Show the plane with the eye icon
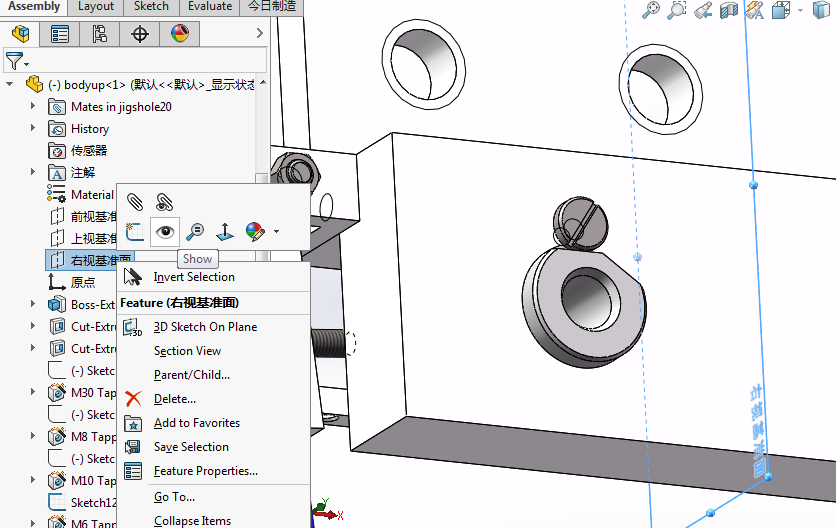The width and height of the screenshot is (836, 528). pos(165,231)
